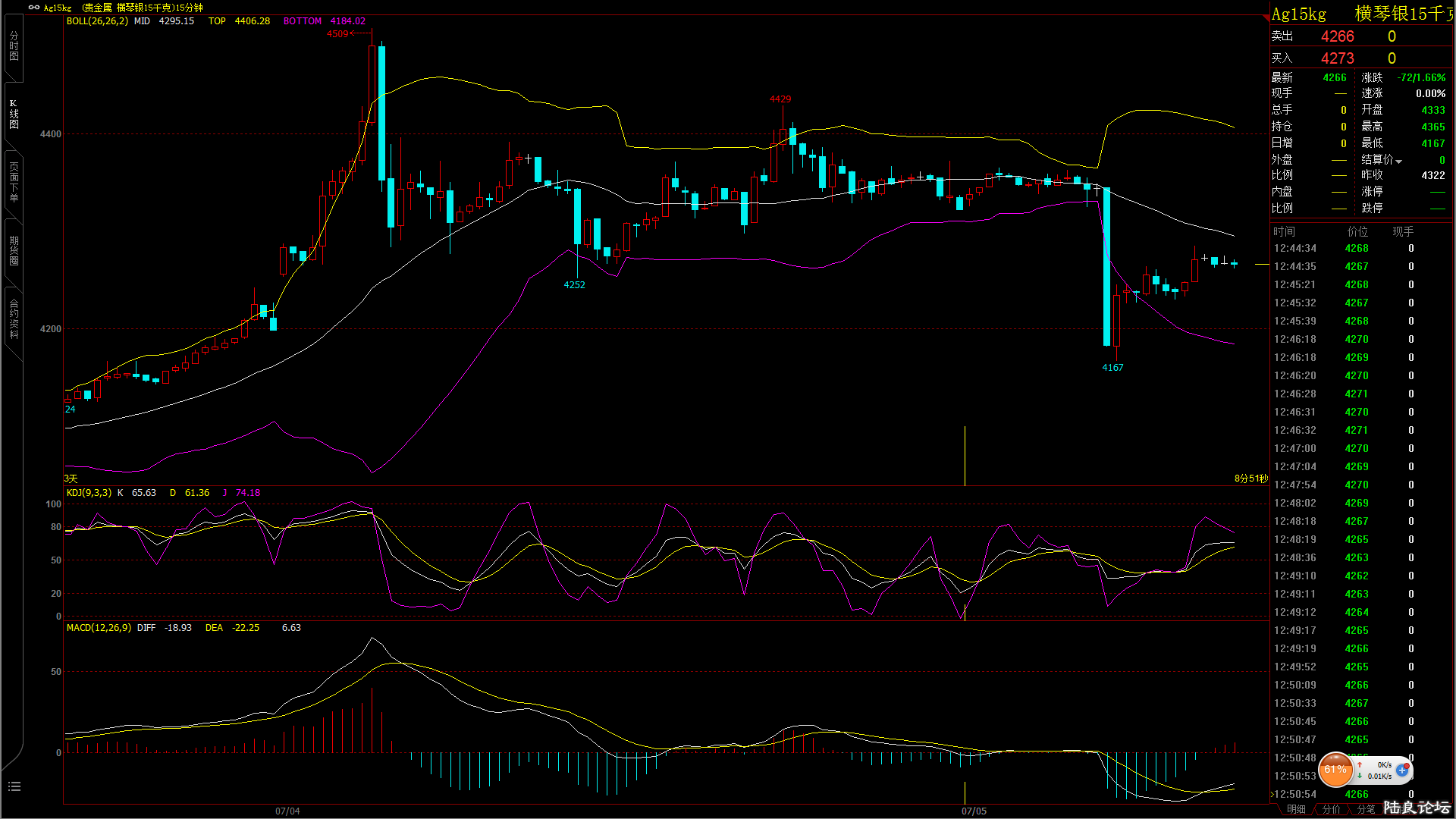This screenshot has width=1456, height=819.
Task: Open the 合约资料 side tab
Action: tap(14, 318)
